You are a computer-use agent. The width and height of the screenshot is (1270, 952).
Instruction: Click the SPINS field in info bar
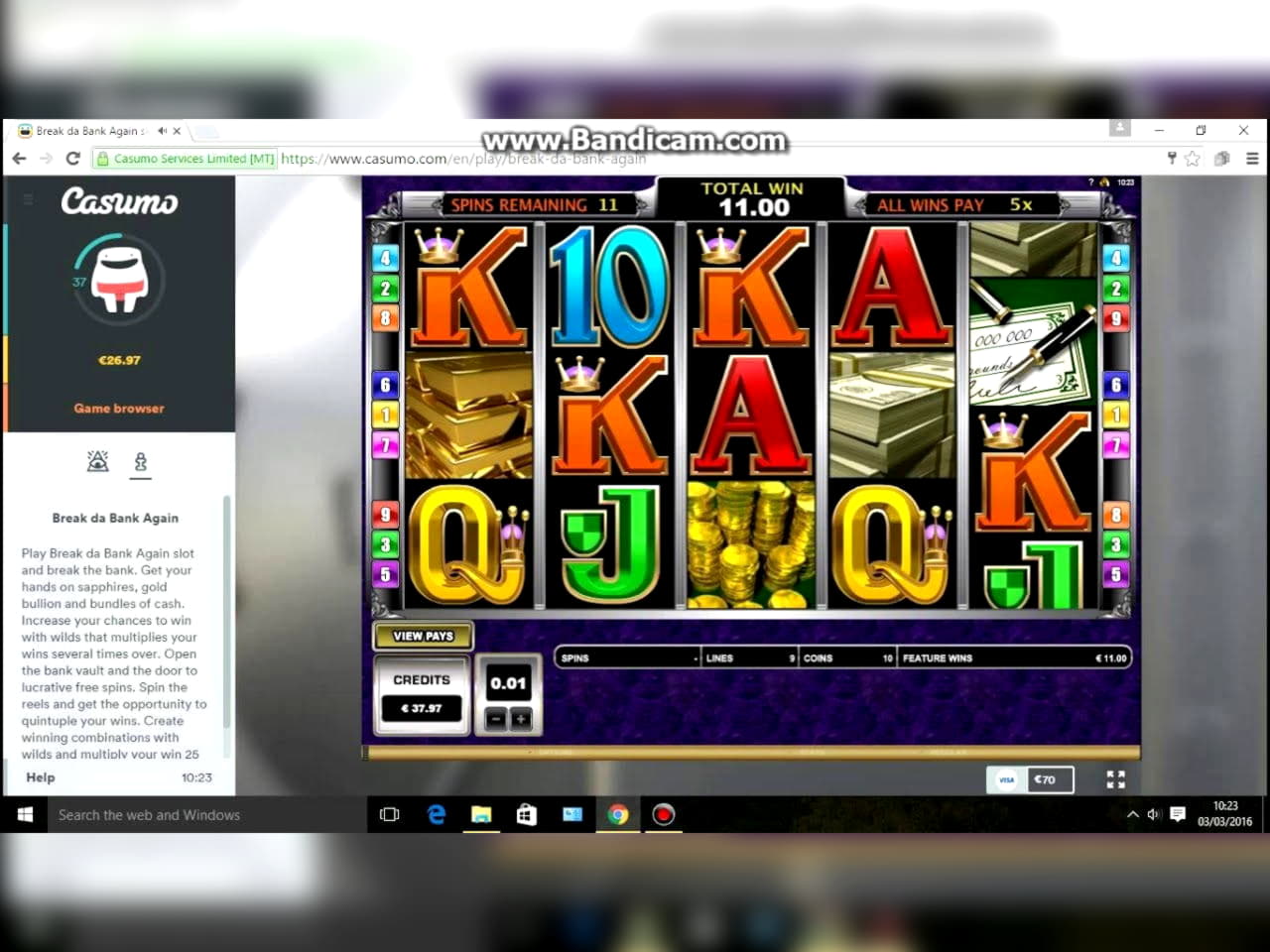629,657
